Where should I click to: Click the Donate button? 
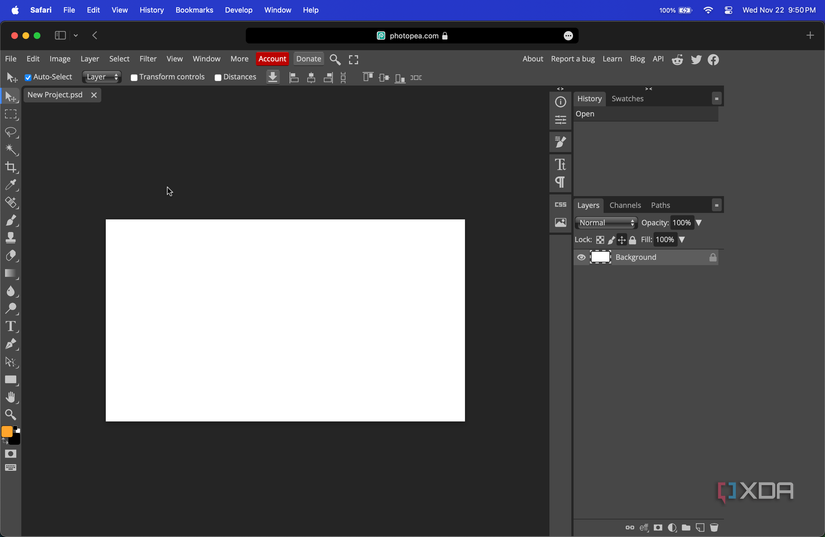pos(308,59)
